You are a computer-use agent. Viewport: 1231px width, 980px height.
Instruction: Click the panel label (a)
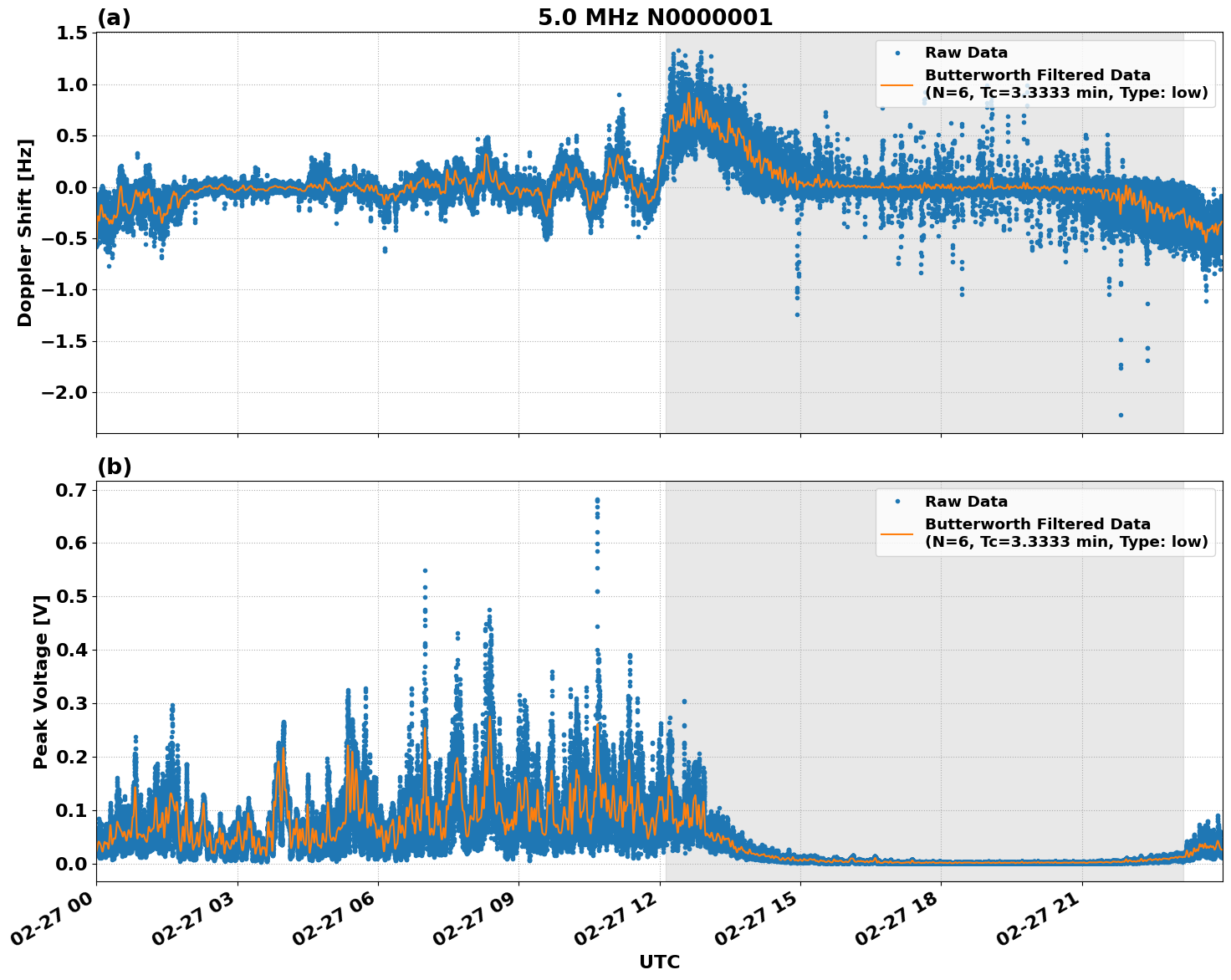pos(114,16)
